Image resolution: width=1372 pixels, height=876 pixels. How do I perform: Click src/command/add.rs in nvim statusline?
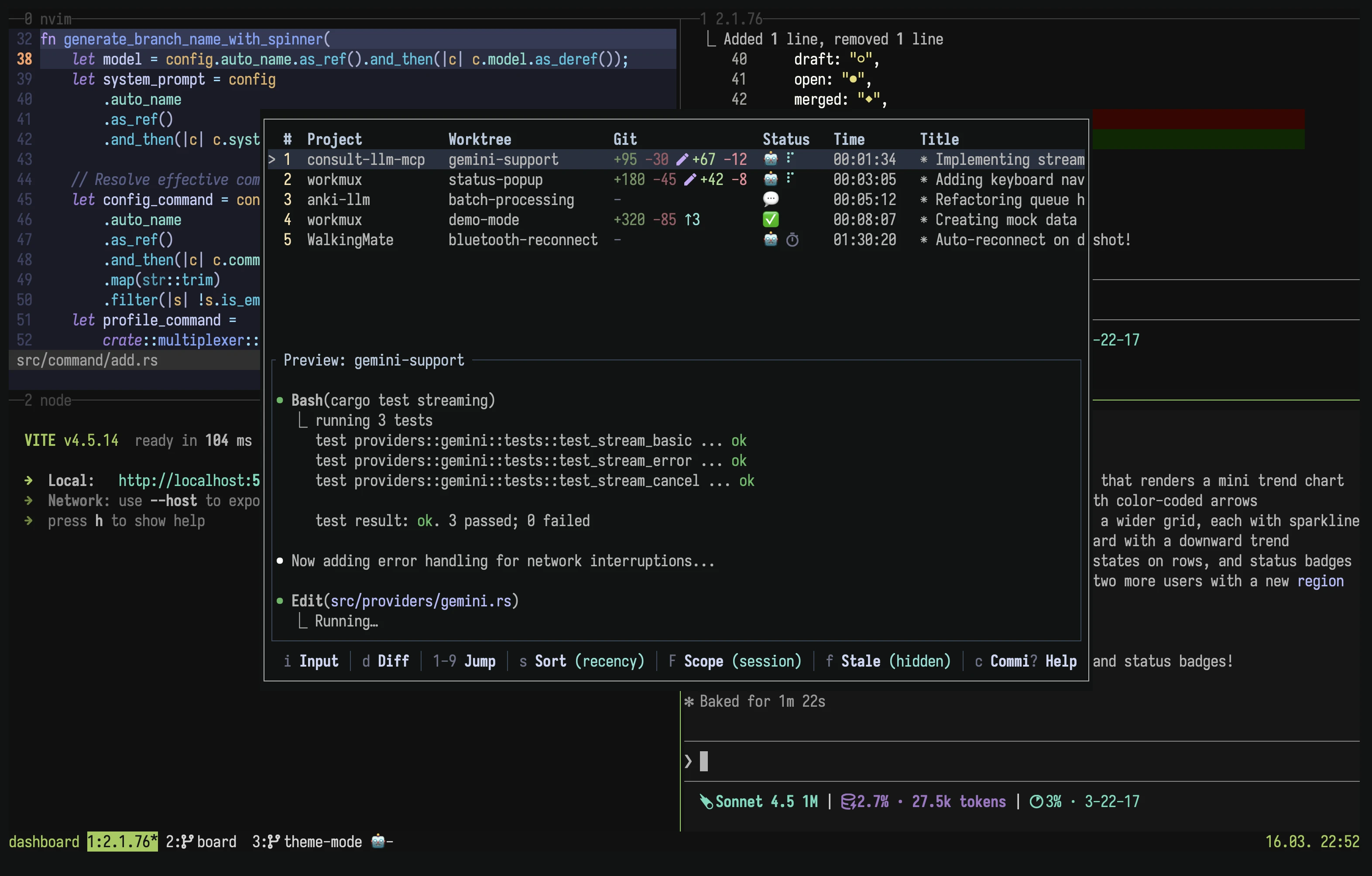[87, 360]
